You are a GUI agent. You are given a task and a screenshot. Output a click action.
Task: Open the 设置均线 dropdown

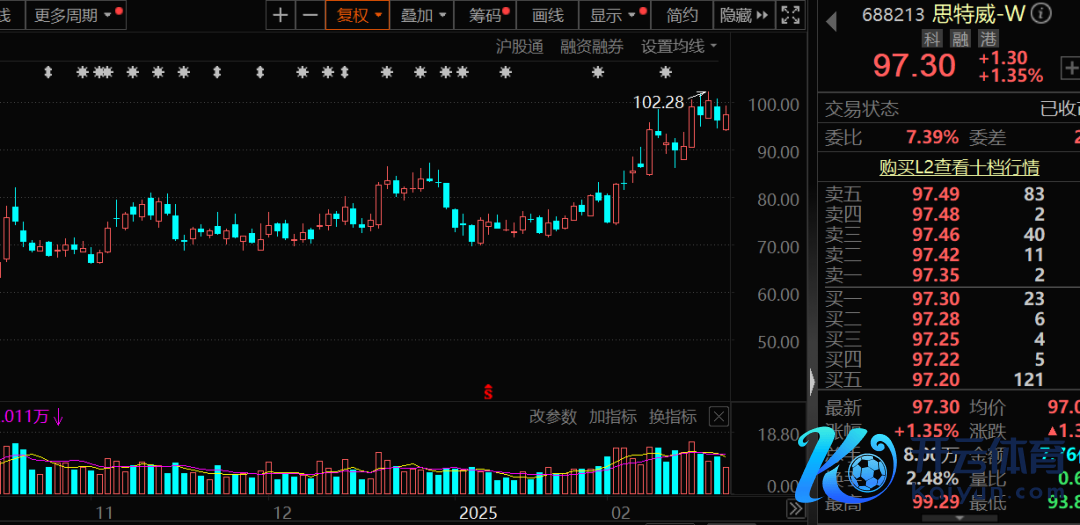[679, 46]
